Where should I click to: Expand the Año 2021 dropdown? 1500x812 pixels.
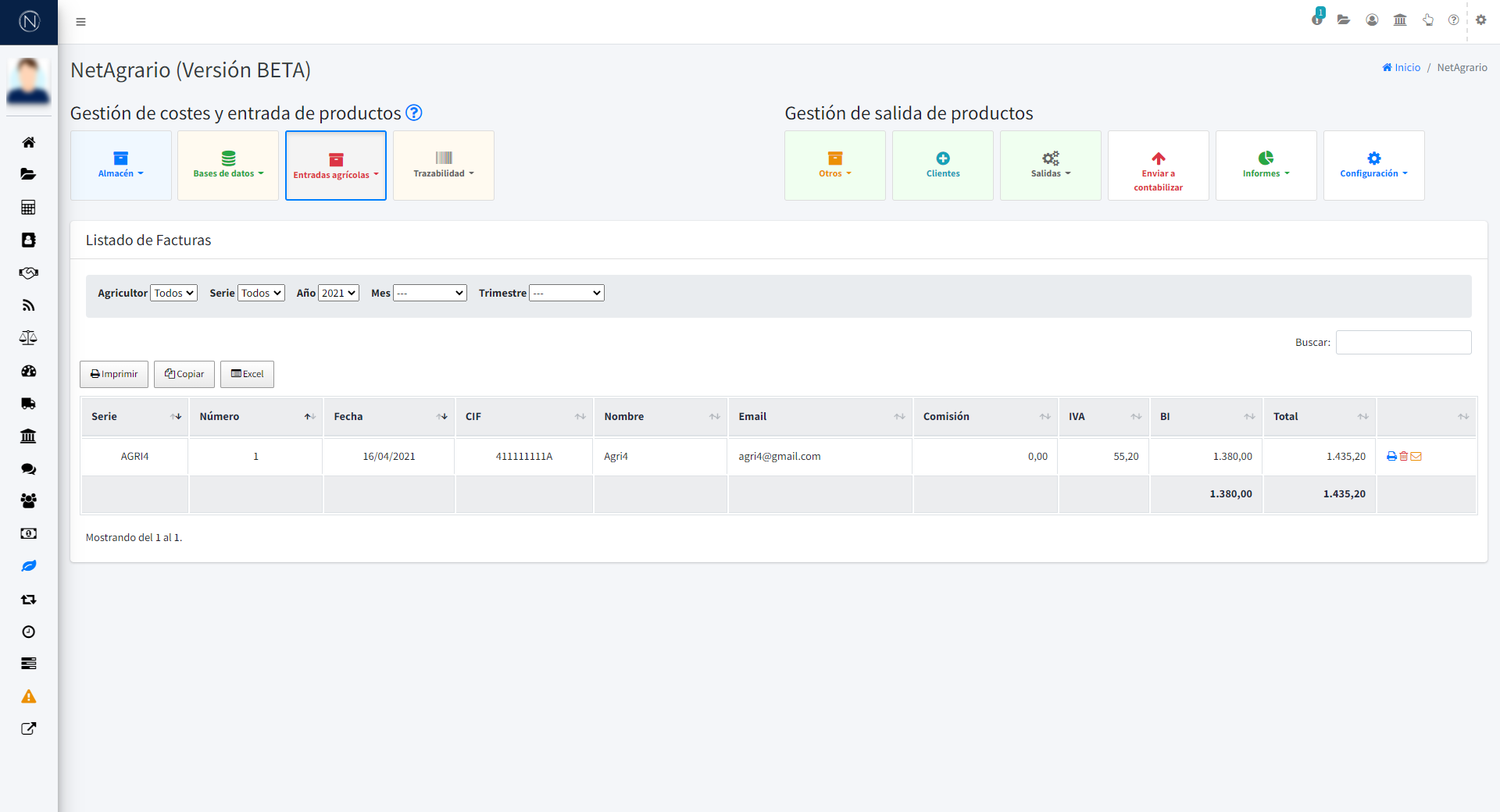pyautogui.click(x=338, y=293)
